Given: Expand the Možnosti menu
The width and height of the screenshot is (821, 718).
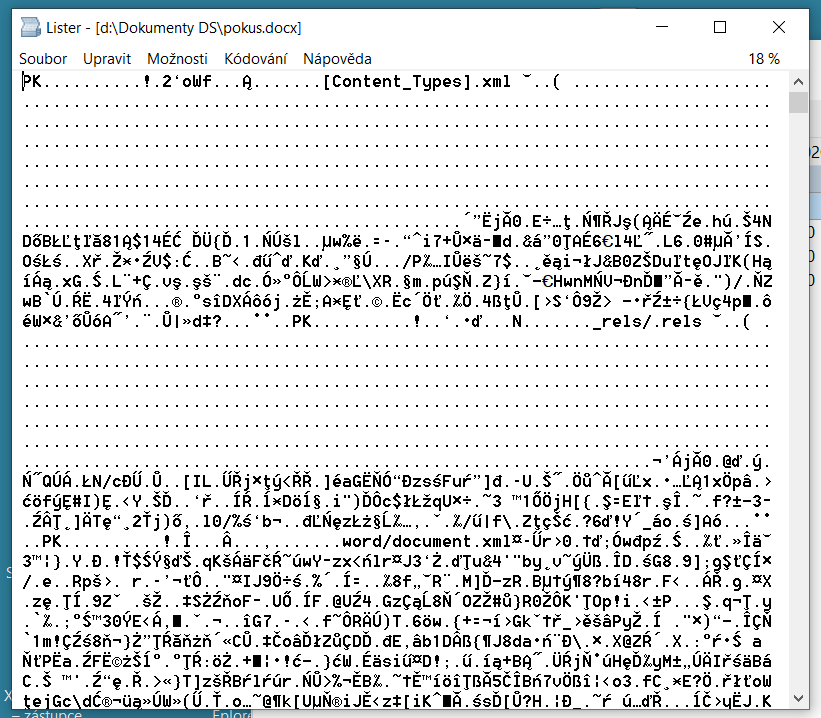Looking at the screenshot, I should click(177, 59).
